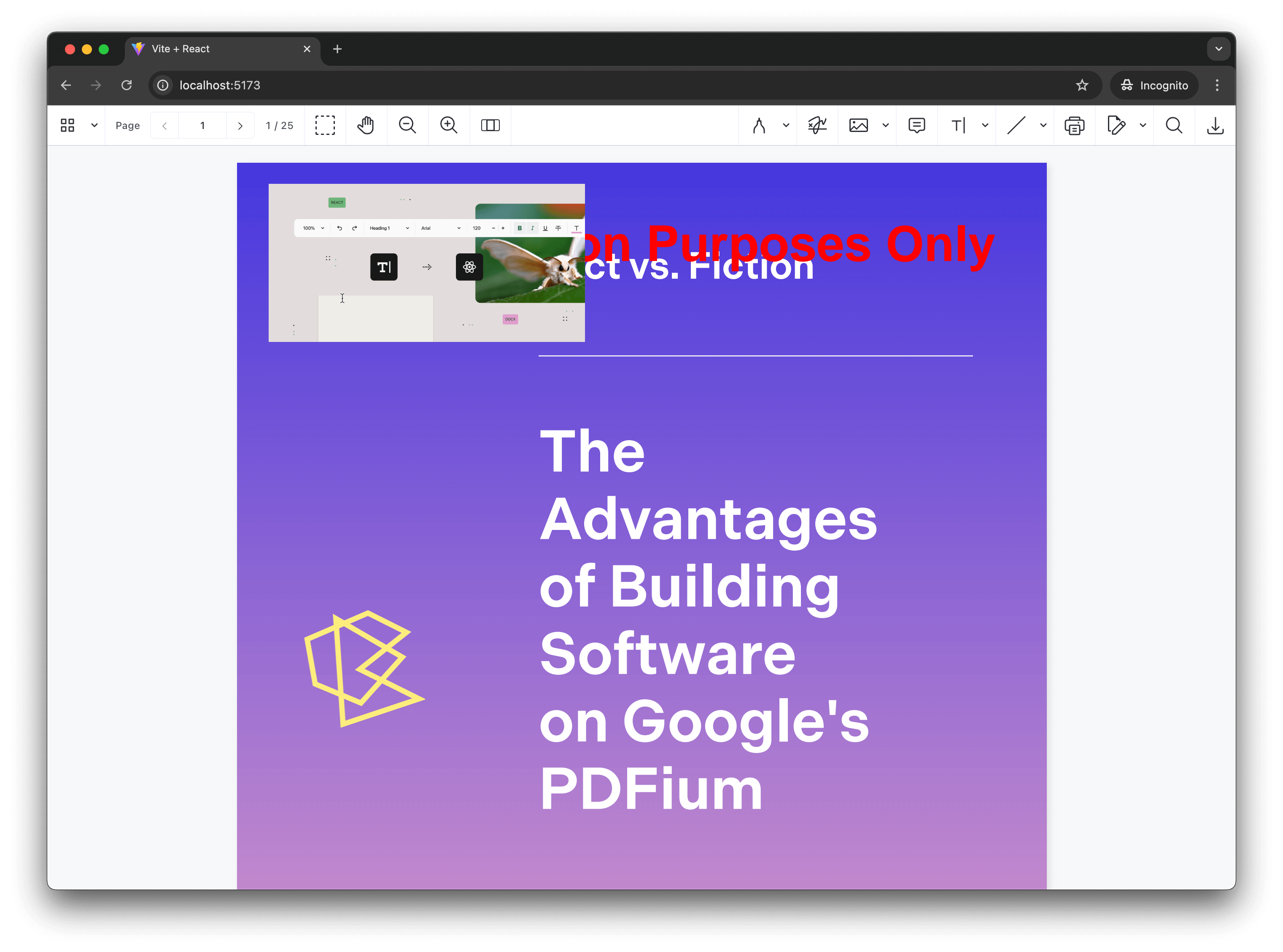Add a comment annotation

point(916,125)
